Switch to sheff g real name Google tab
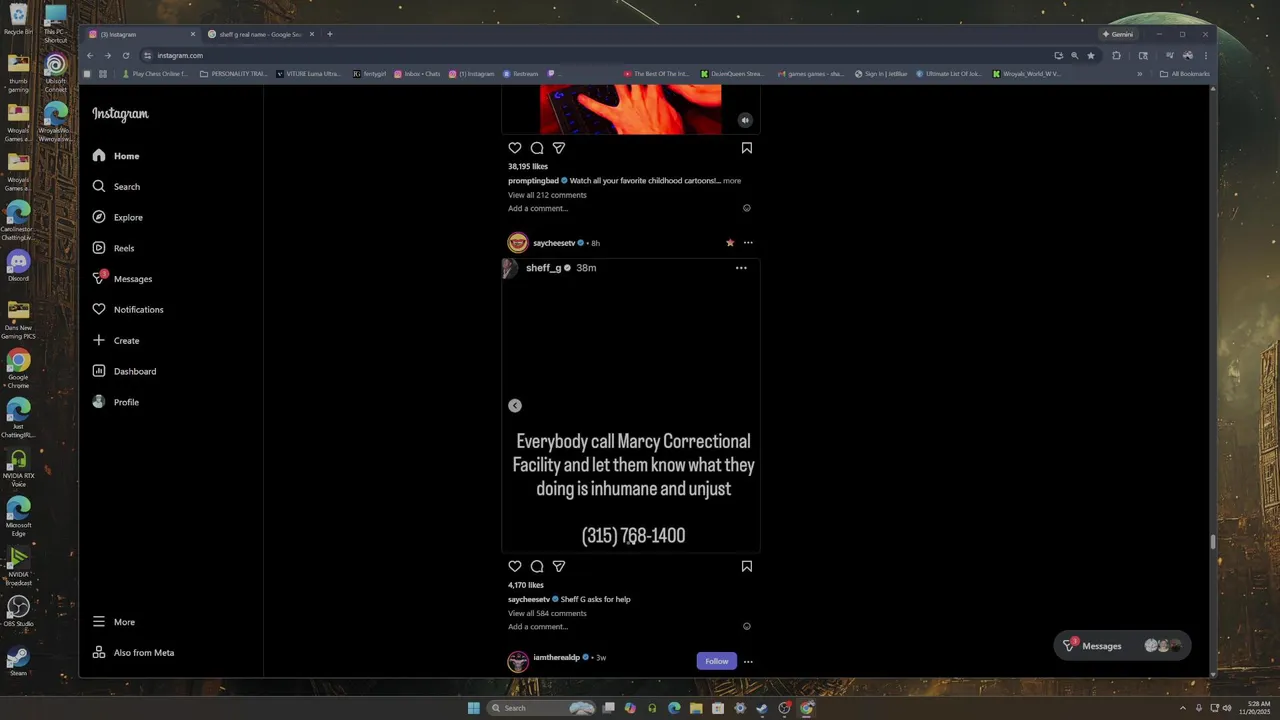The height and width of the screenshot is (720, 1280). (x=260, y=34)
